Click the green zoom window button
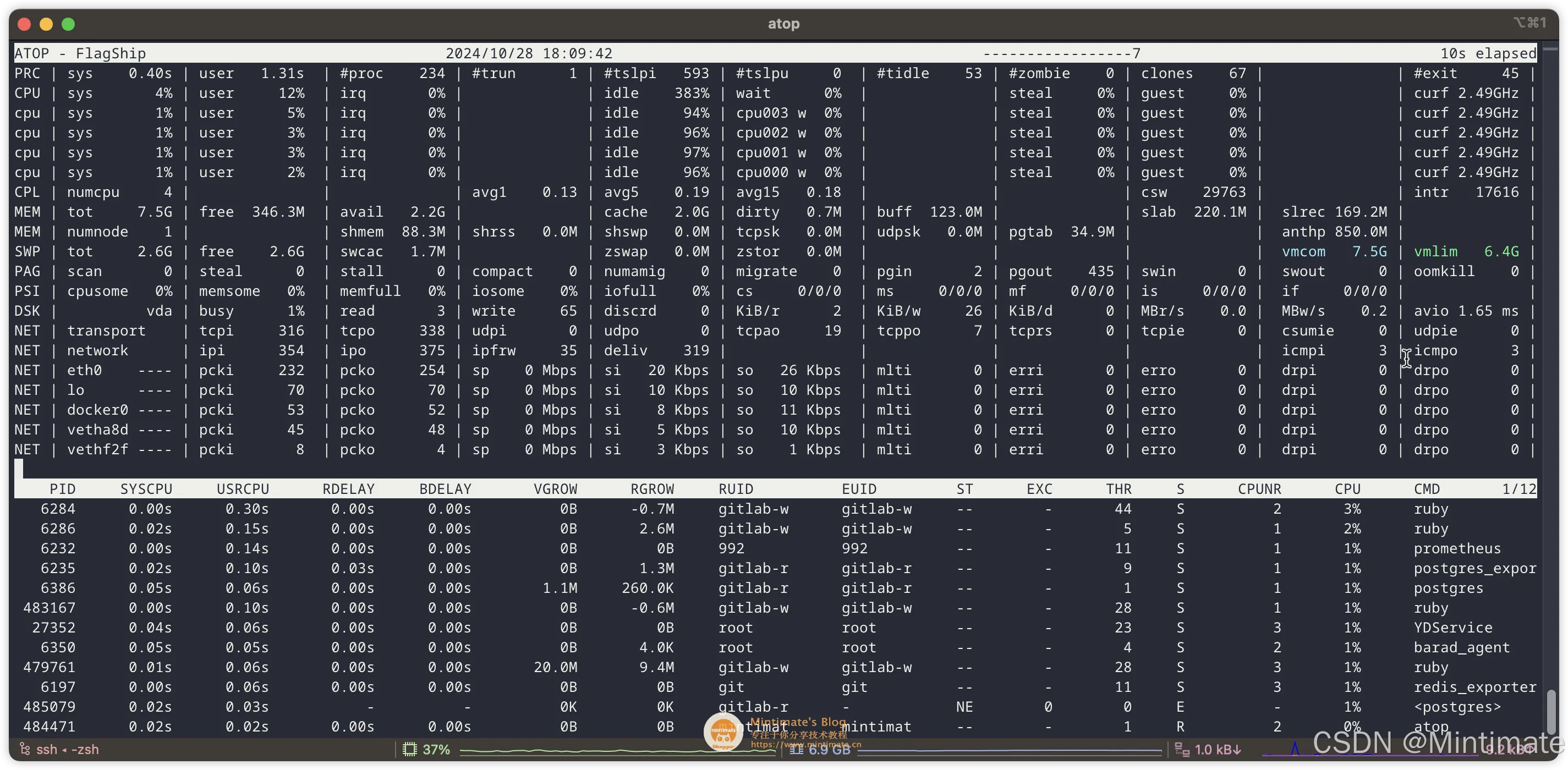Image resolution: width=1568 pixels, height=770 pixels. (x=68, y=24)
